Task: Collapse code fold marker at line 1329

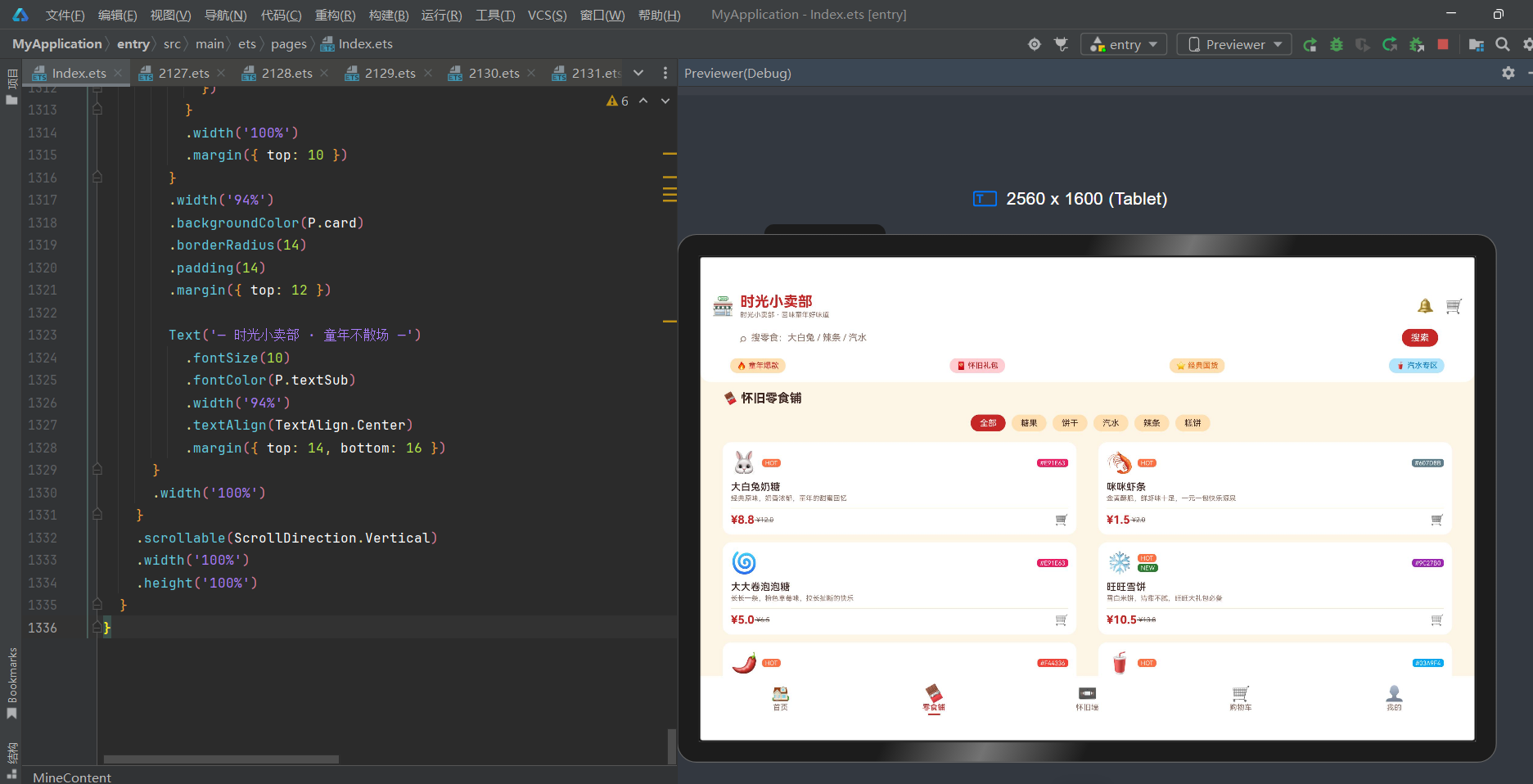Action: coord(97,470)
